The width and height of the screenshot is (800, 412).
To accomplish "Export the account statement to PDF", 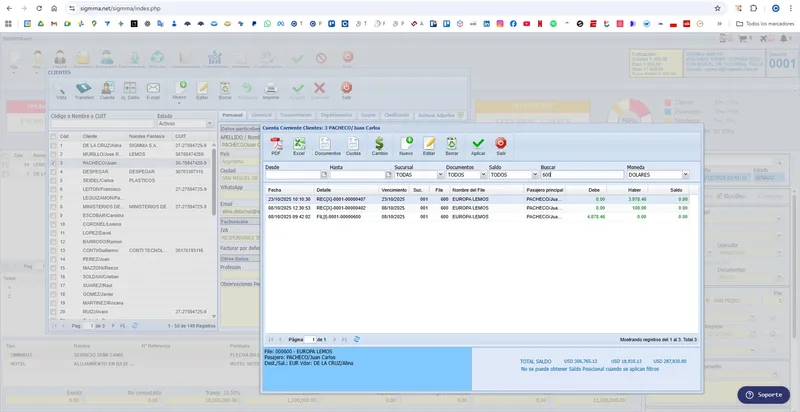I will [276, 146].
